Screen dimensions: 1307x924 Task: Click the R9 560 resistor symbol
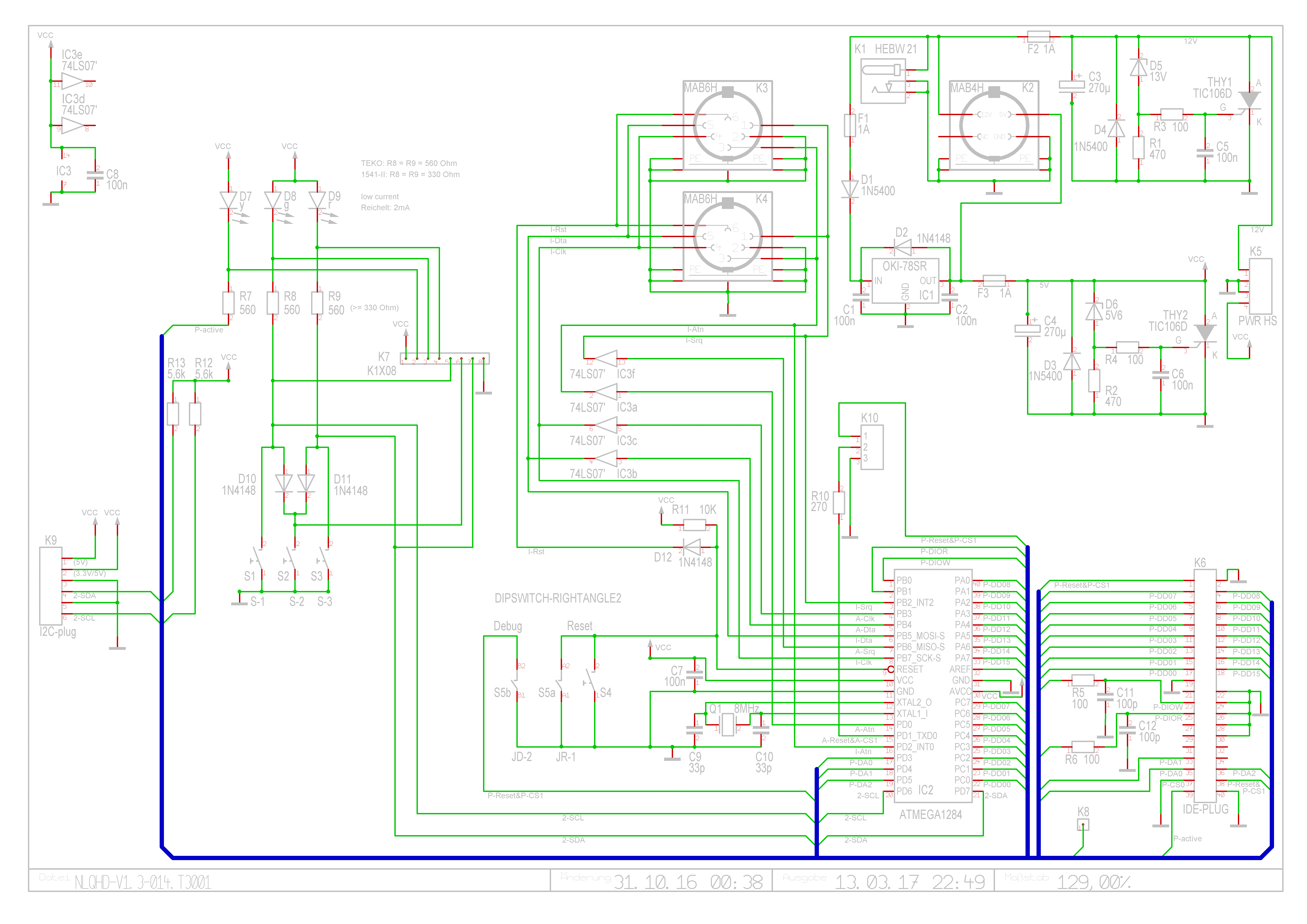point(317,303)
